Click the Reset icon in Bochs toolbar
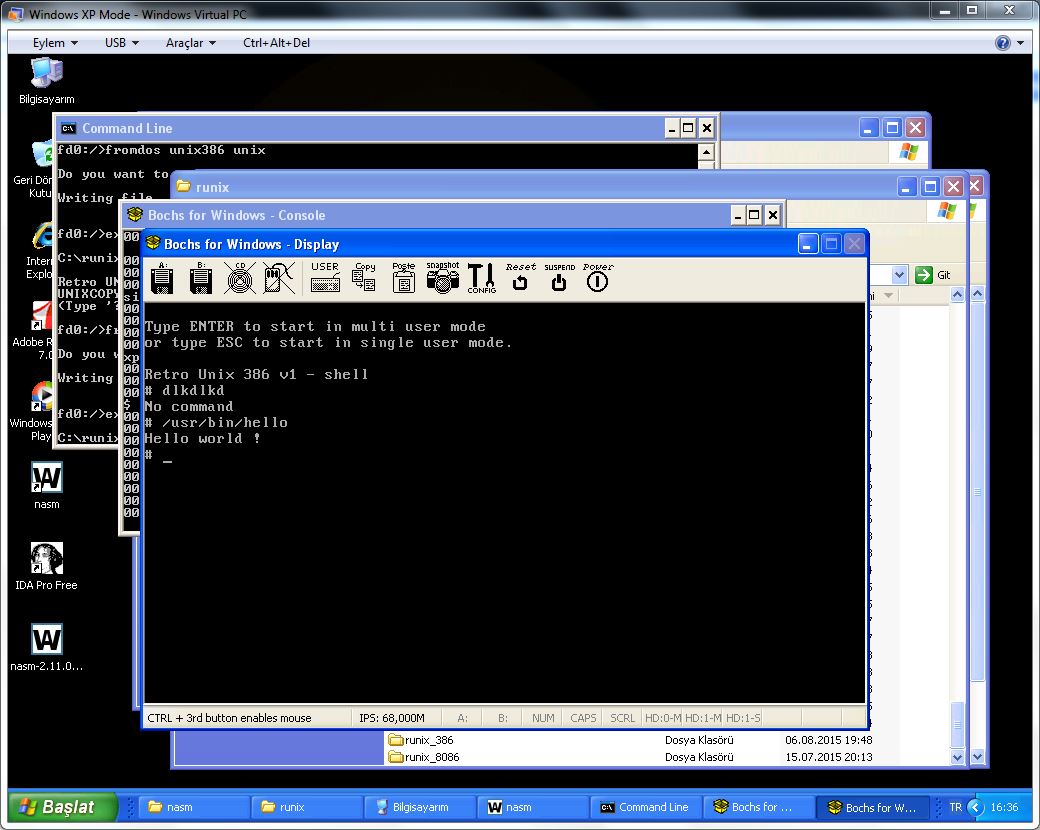This screenshot has width=1040, height=830. pyautogui.click(x=521, y=277)
